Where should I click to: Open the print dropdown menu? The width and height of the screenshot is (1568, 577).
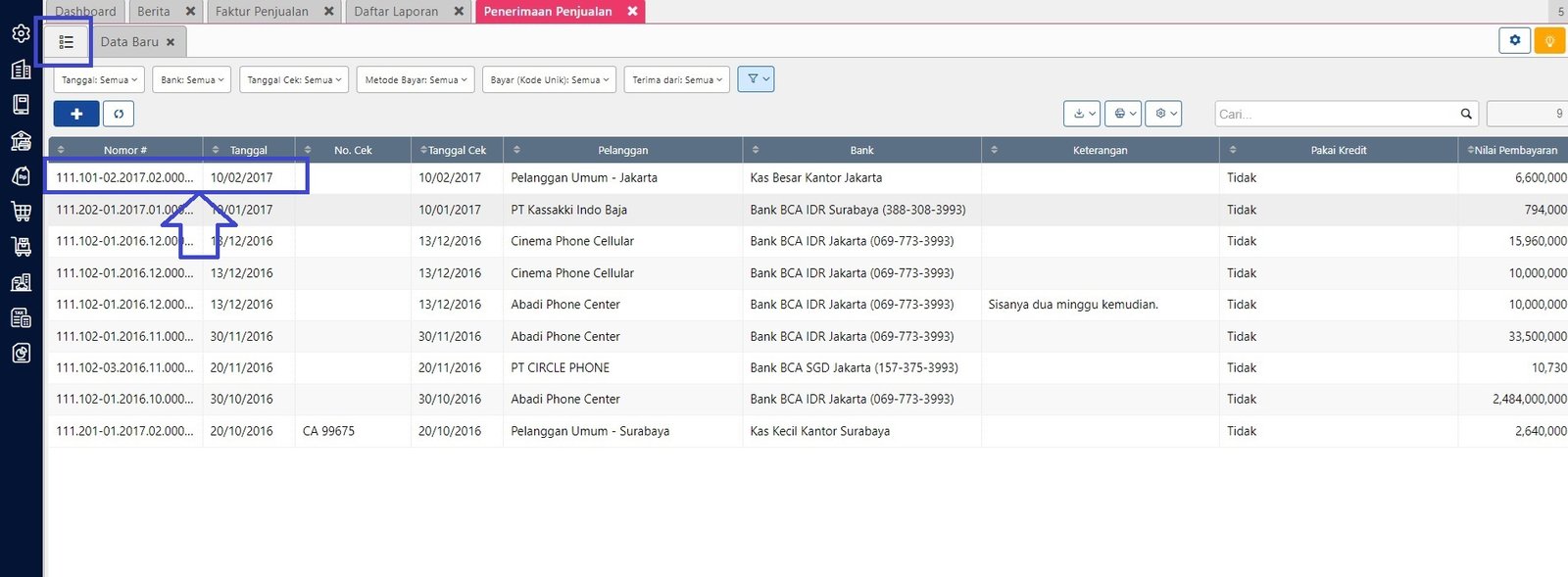(x=1124, y=114)
